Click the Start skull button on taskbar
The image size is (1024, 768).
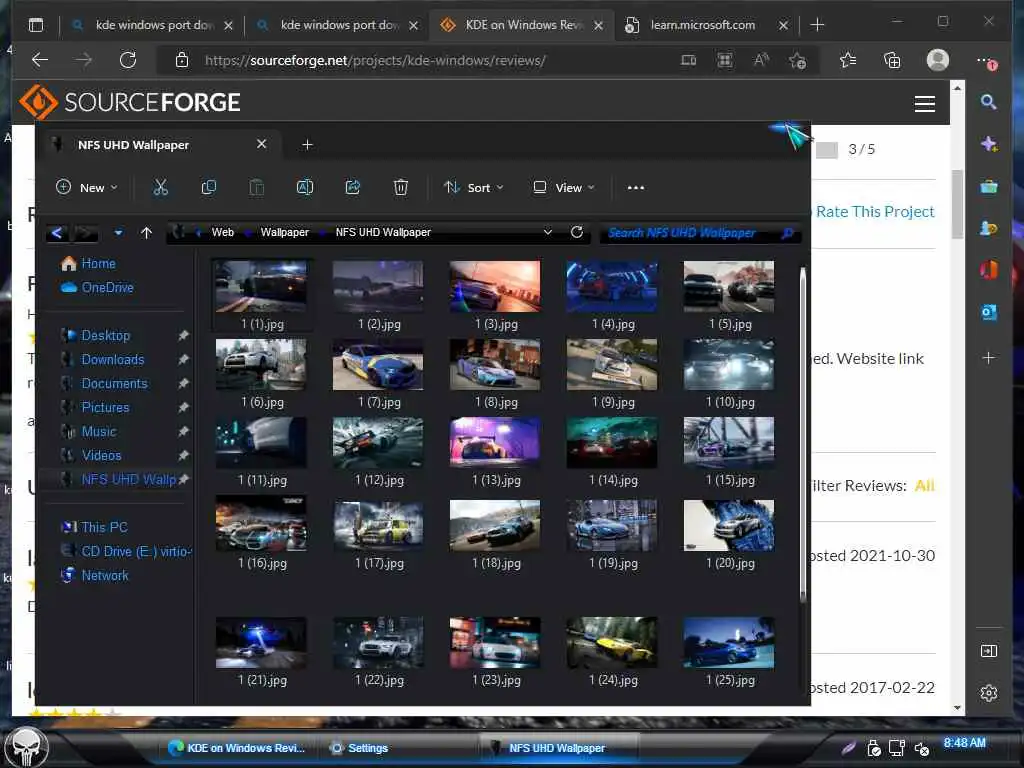[26, 746]
